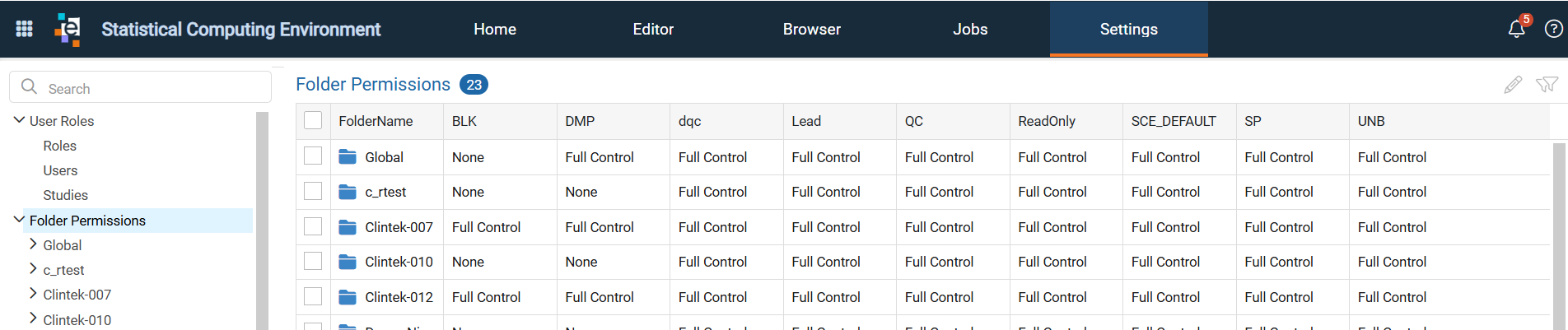Viewport: 1568px width, 330px height.
Task: Open Users in the sidebar
Action: pyautogui.click(x=60, y=170)
